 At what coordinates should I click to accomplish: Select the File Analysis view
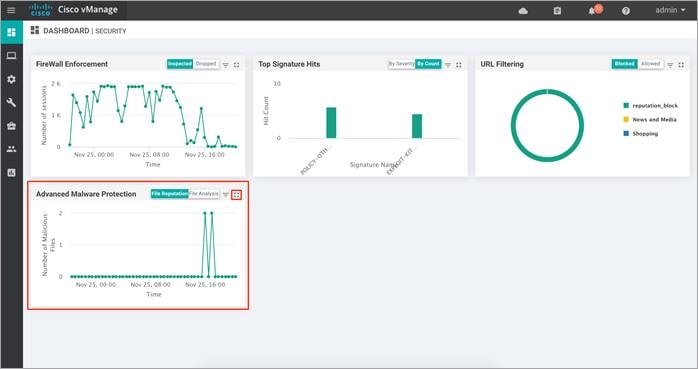(x=204, y=194)
